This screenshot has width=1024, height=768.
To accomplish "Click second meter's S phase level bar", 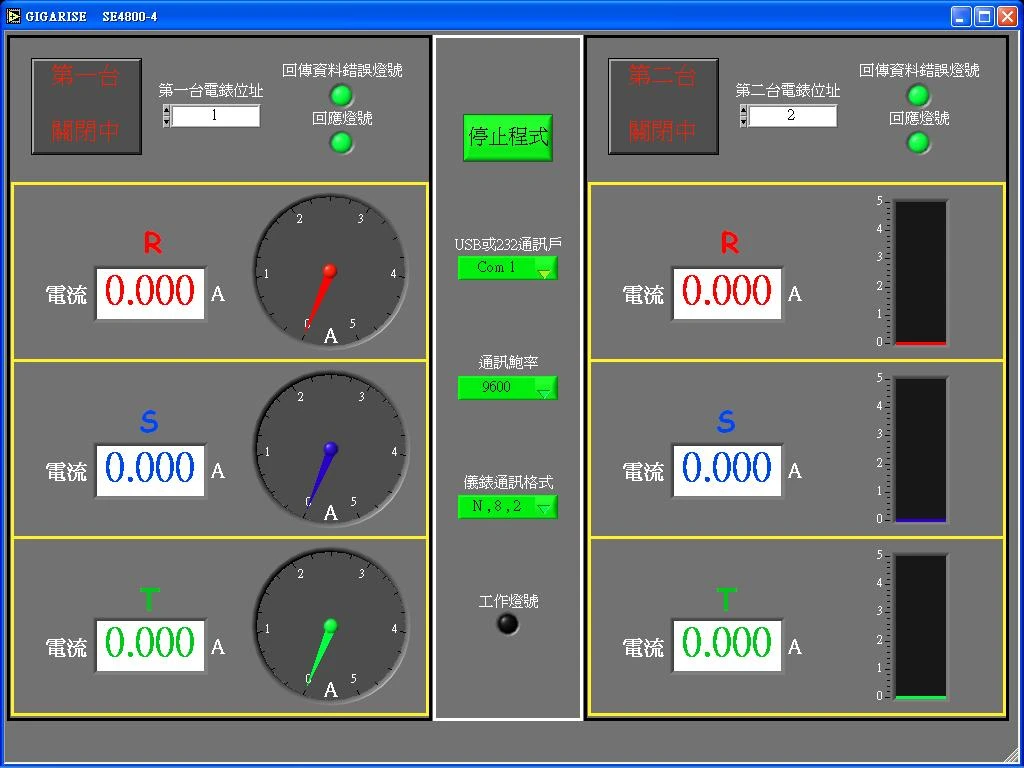I will point(920,450).
